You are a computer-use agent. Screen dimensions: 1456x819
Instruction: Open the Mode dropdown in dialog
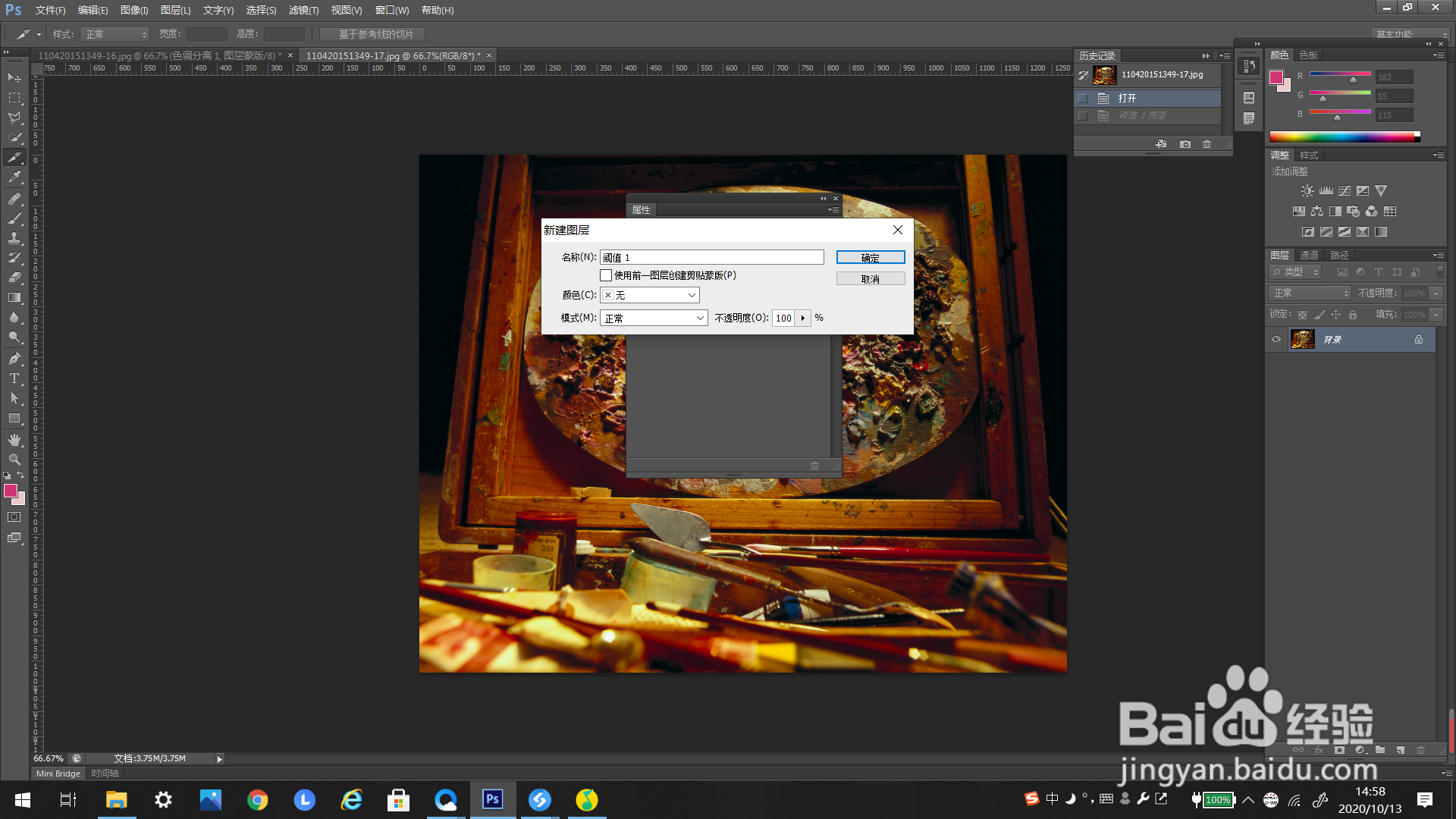[654, 318]
